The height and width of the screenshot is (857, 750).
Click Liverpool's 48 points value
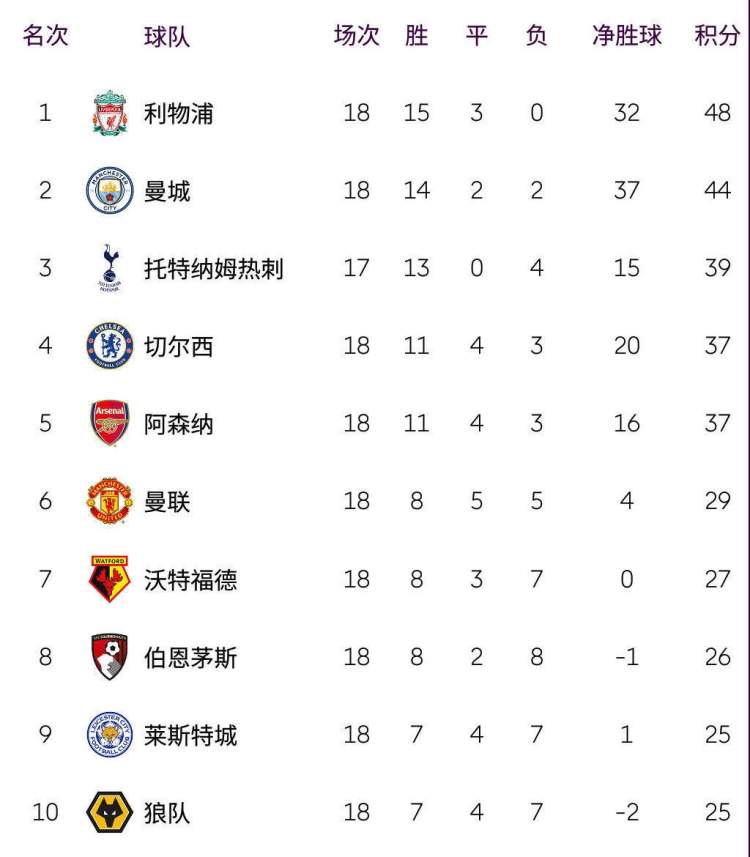(x=717, y=113)
